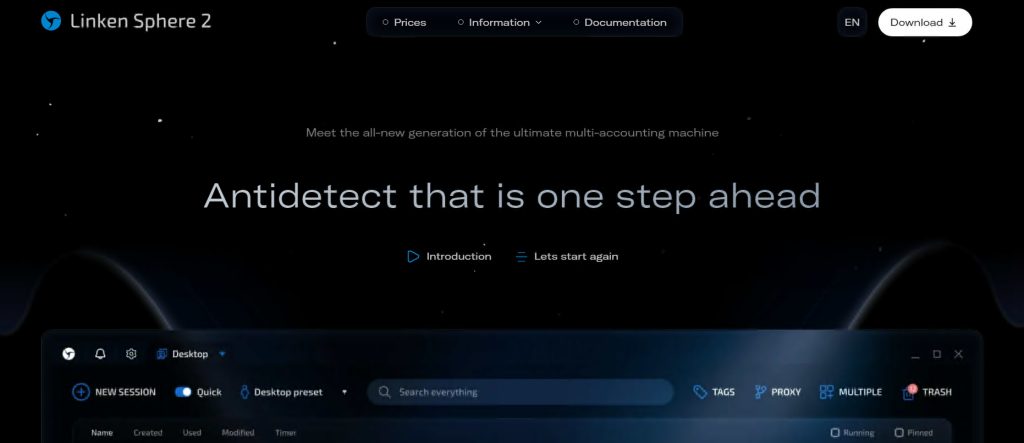Open the Prices page

pos(404,22)
